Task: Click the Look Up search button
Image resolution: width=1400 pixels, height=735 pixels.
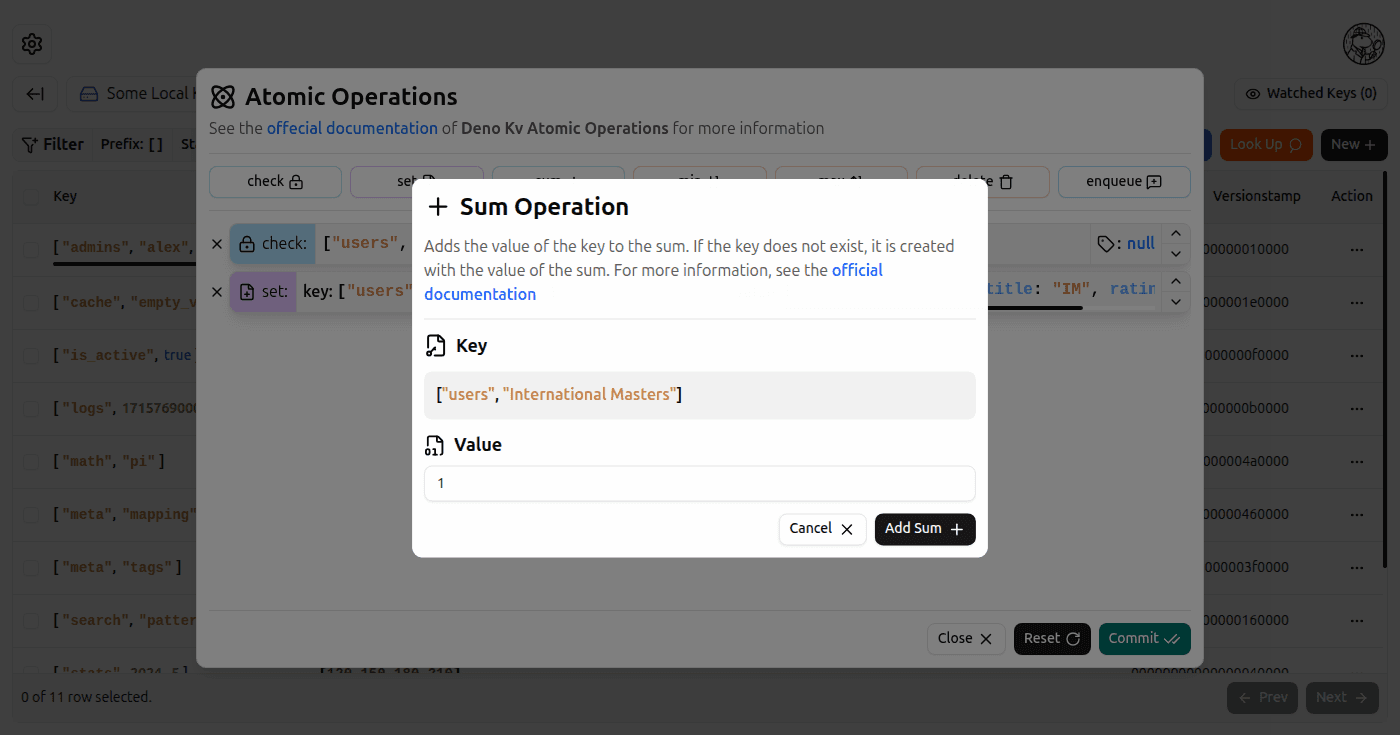Action: pos(1266,145)
